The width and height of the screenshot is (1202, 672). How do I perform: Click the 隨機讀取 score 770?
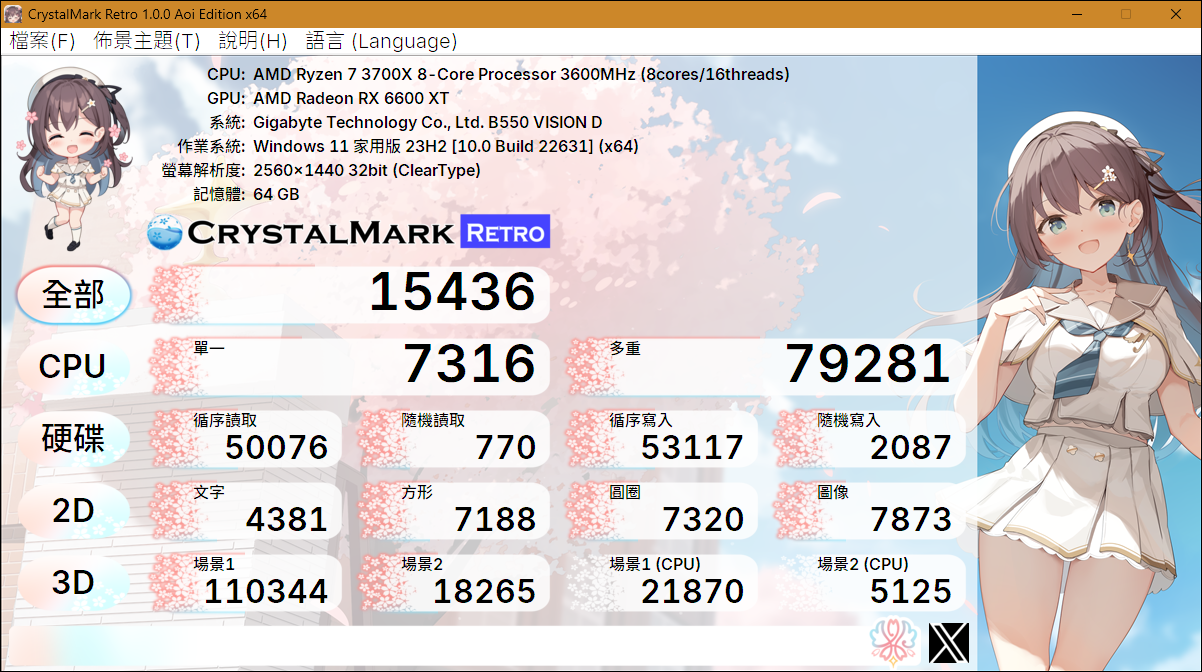tap(506, 447)
